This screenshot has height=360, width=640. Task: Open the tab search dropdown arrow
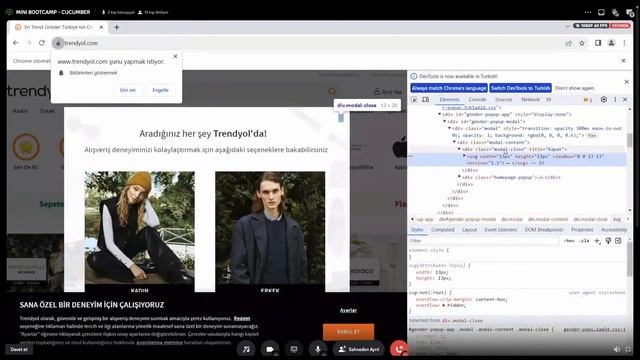[x=567, y=27]
